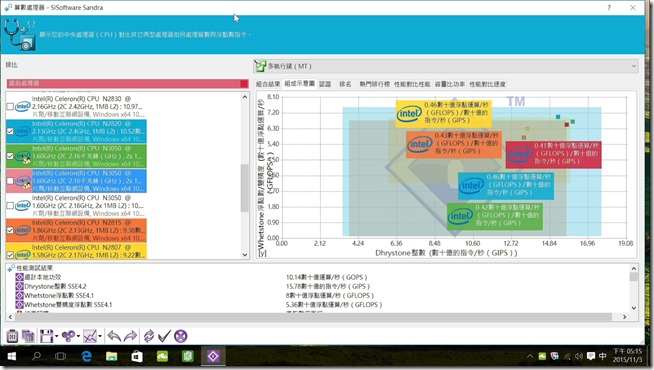Switch to the 熱門排行榜 tab

(375, 84)
